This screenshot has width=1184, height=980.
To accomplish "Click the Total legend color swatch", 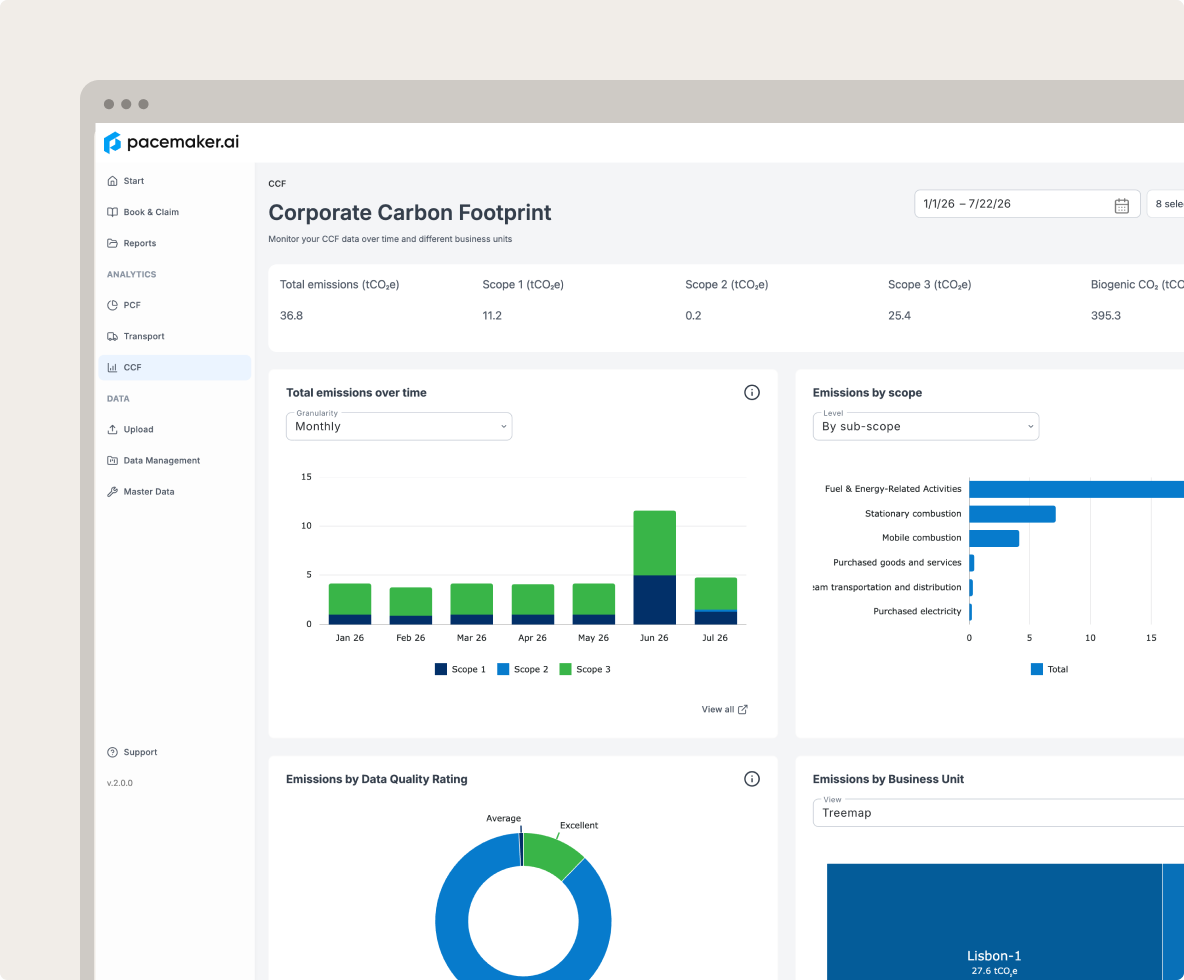I will click(1037, 669).
